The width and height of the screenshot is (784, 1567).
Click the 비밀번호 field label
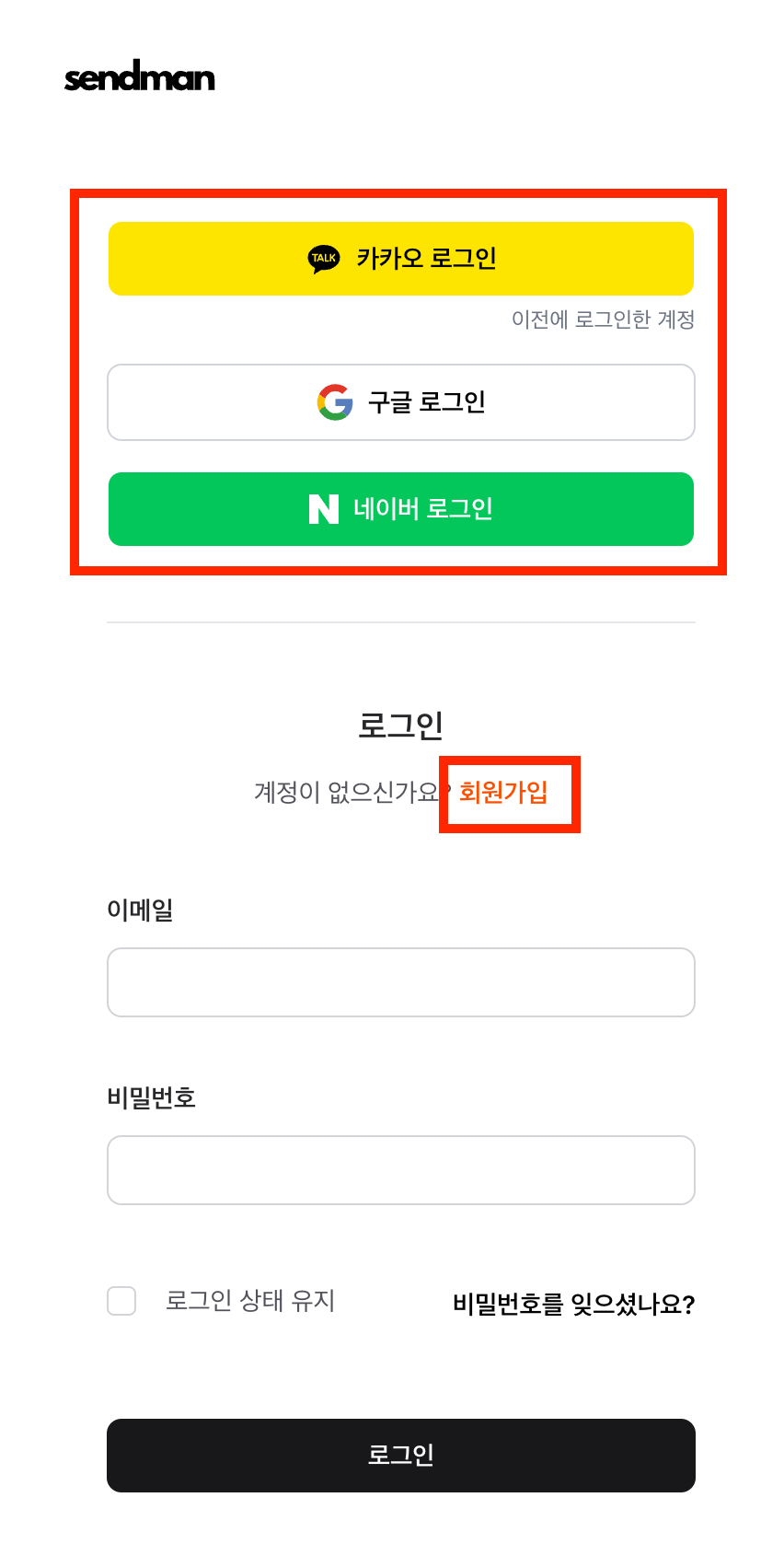(152, 1097)
